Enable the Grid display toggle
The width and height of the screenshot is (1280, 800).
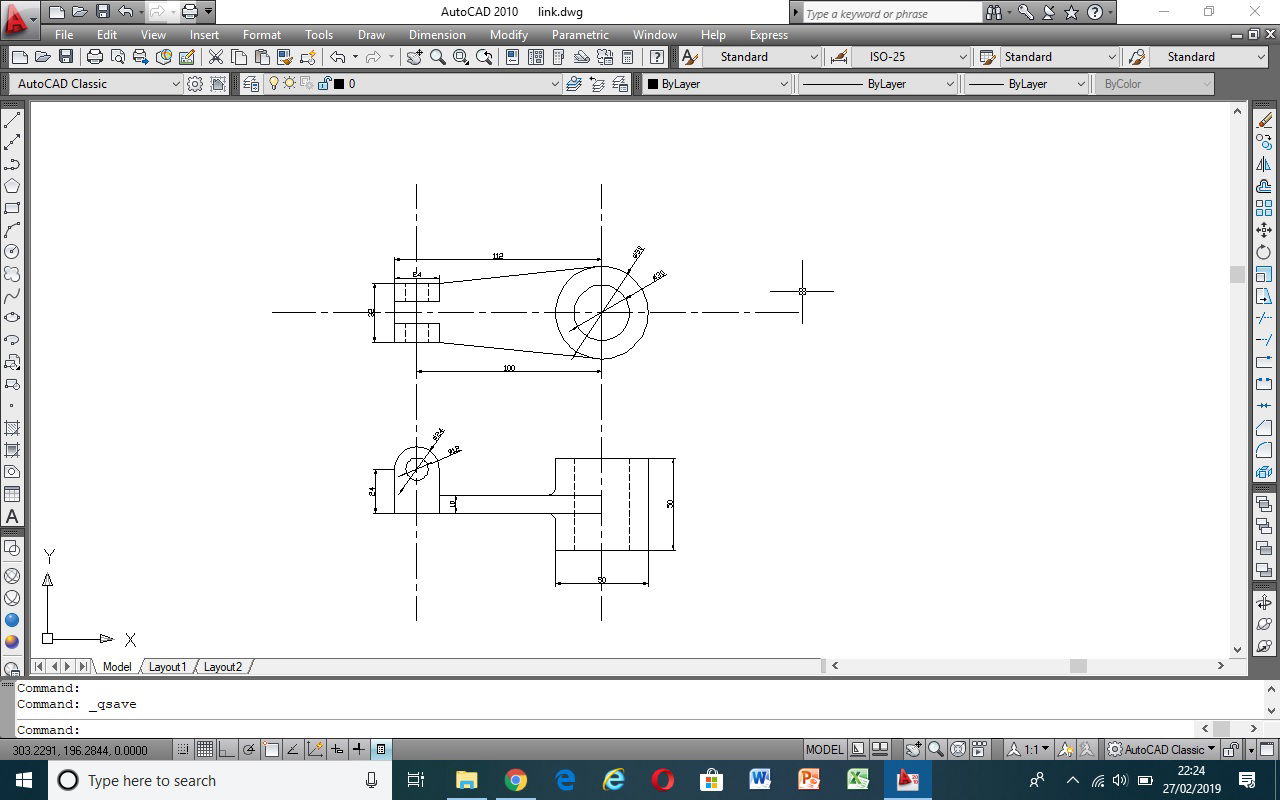coord(205,748)
